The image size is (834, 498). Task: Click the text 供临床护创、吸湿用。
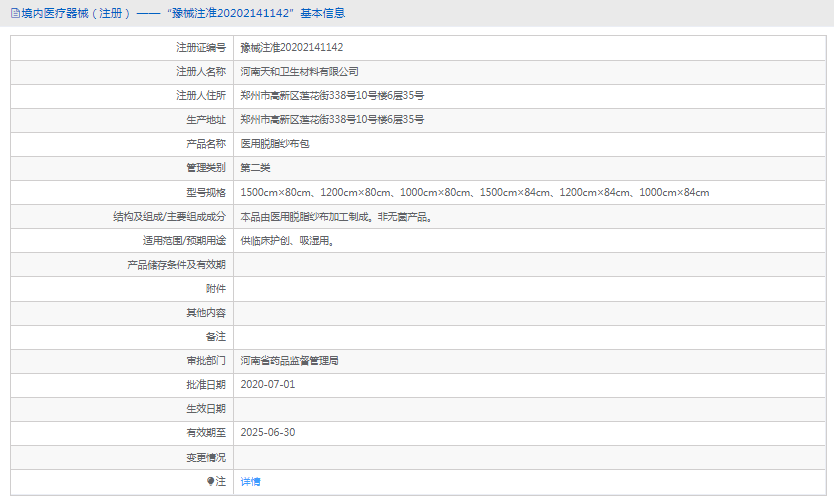click(x=288, y=240)
